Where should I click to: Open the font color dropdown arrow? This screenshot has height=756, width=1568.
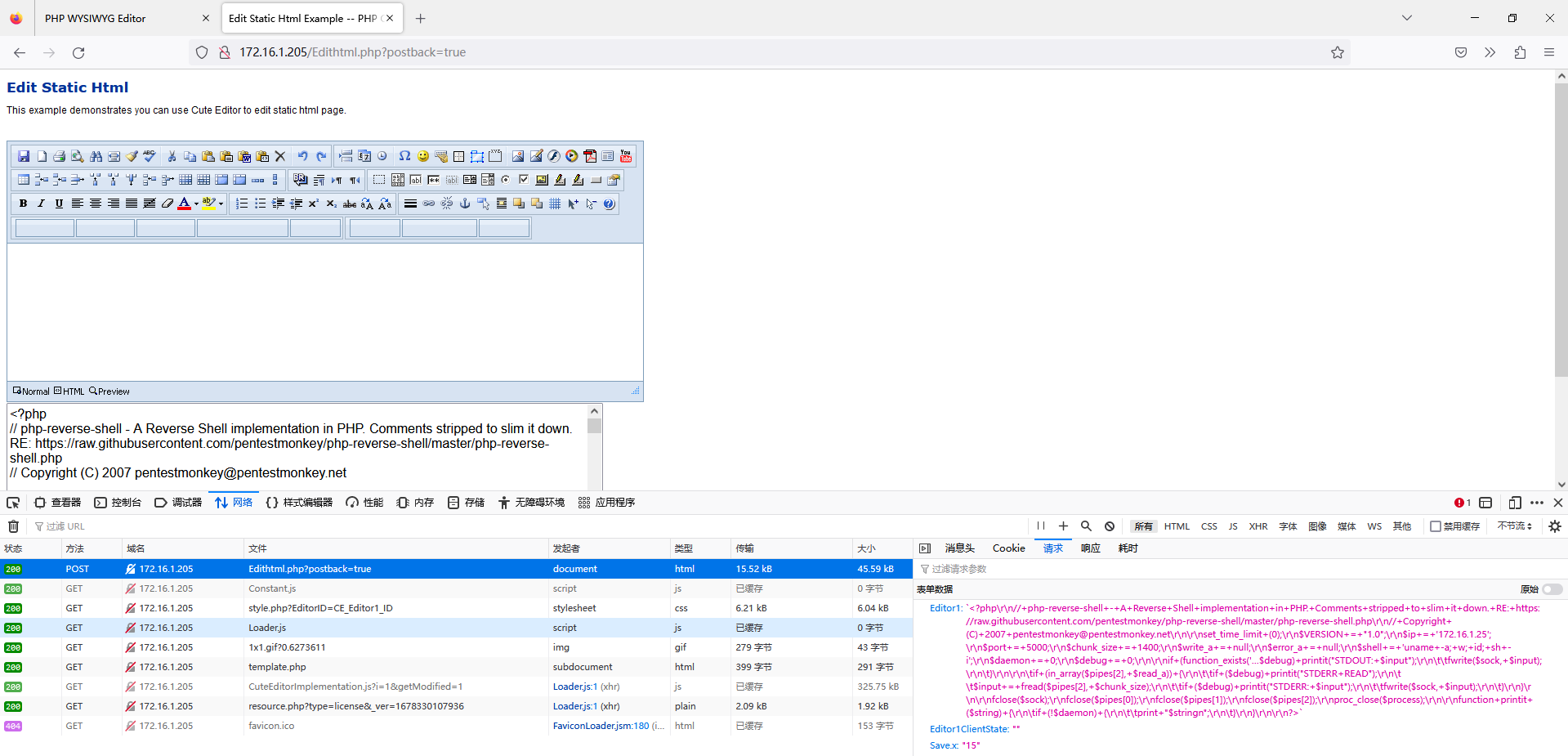pyautogui.click(x=196, y=204)
